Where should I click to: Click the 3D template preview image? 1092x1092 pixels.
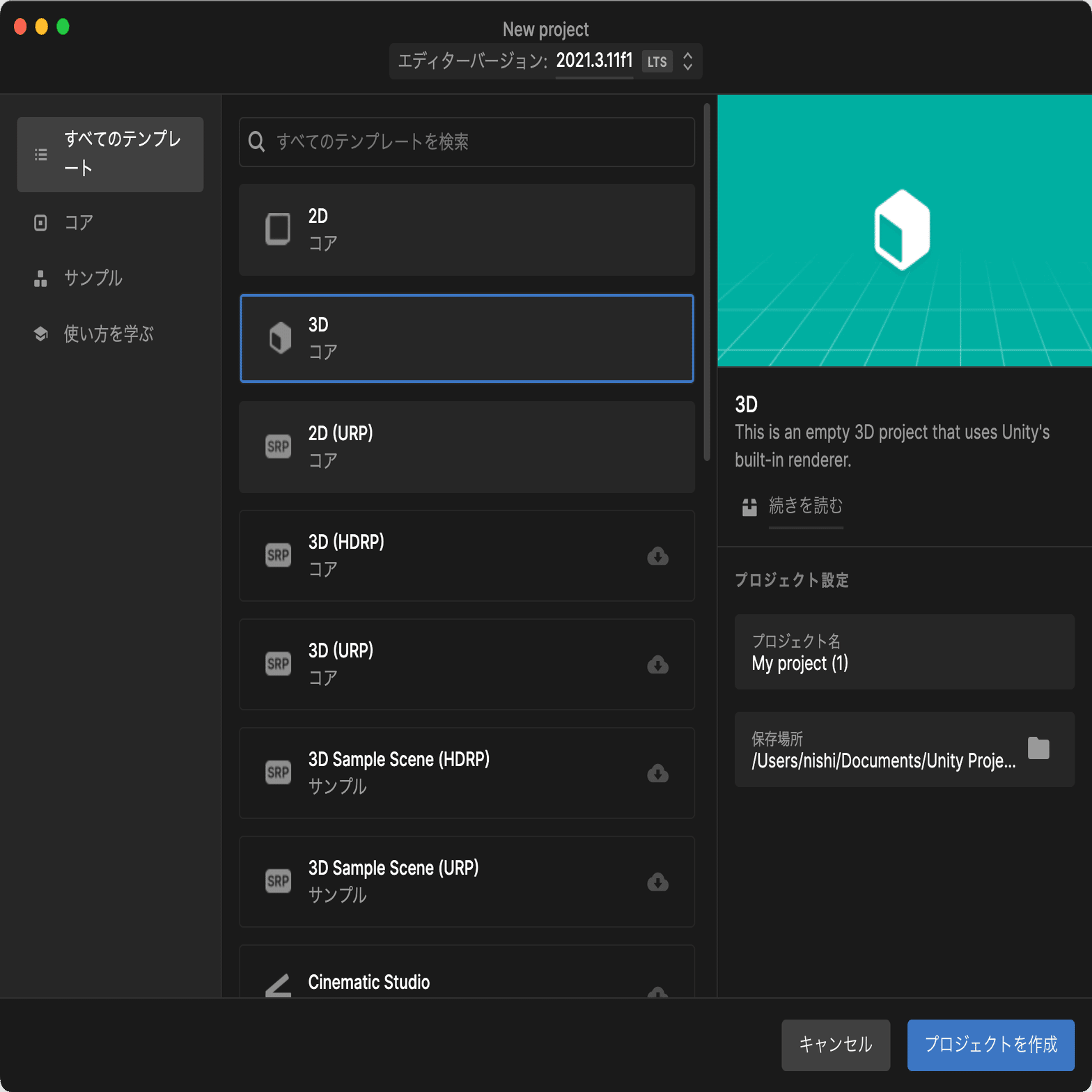click(905, 231)
